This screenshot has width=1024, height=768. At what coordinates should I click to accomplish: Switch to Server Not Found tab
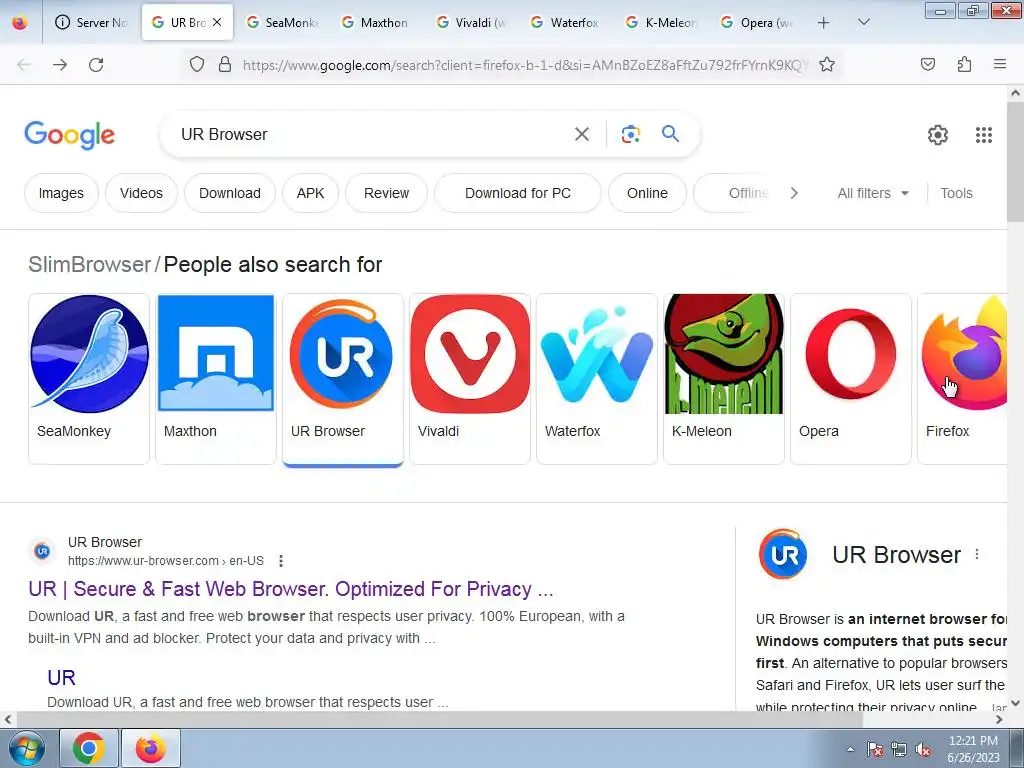[91, 22]
